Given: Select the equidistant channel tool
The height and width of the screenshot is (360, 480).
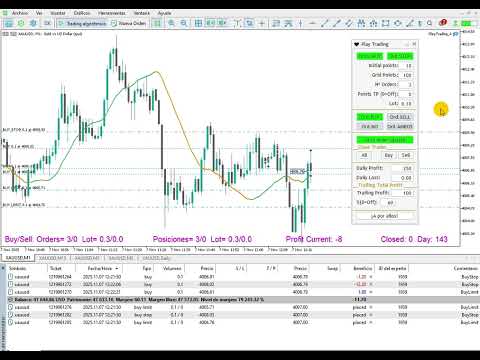Looking at the screenshot, I should pyautogui.click(x=349, y=23).
